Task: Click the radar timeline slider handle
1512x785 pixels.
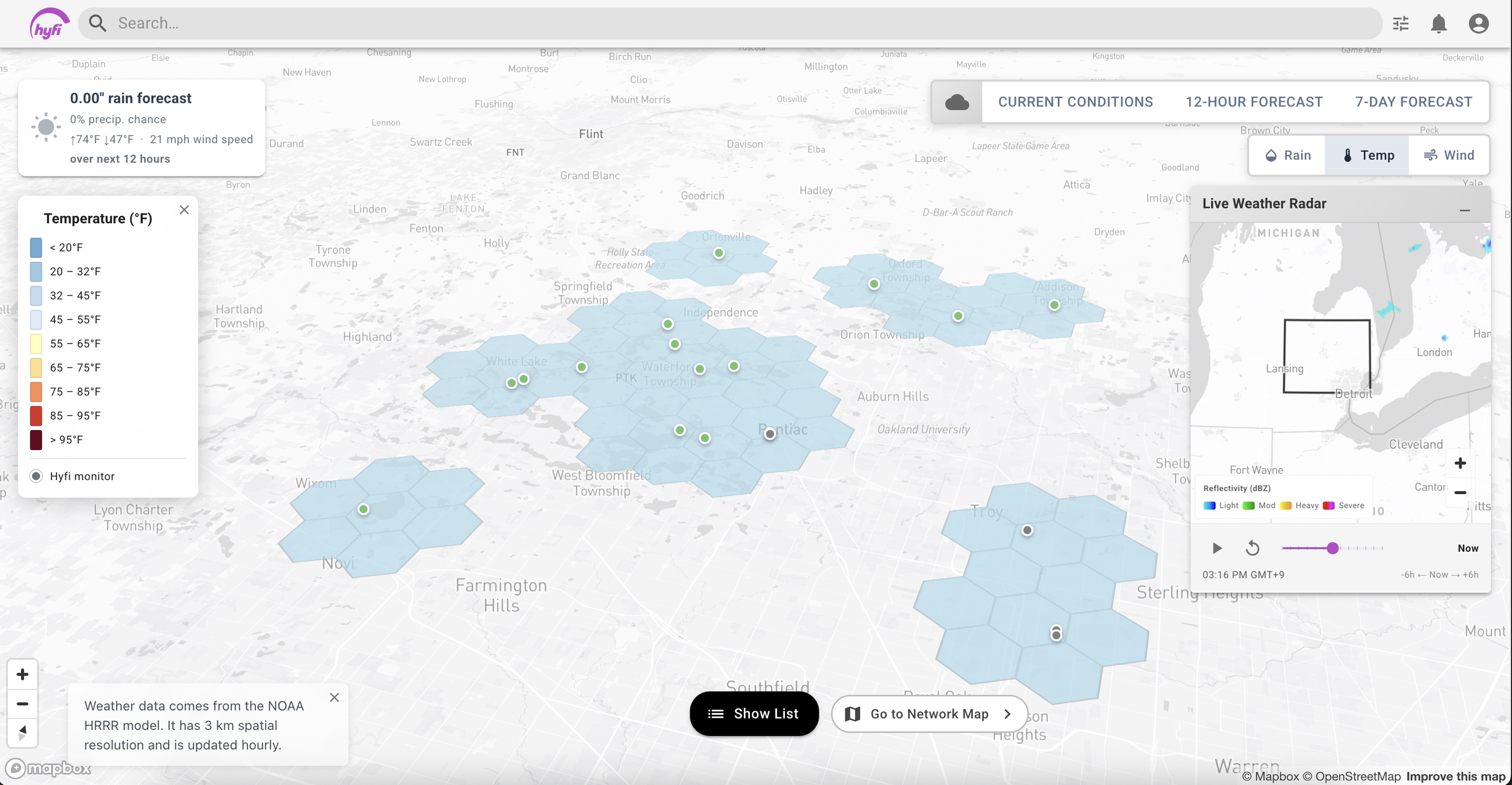Action: 1332,549
